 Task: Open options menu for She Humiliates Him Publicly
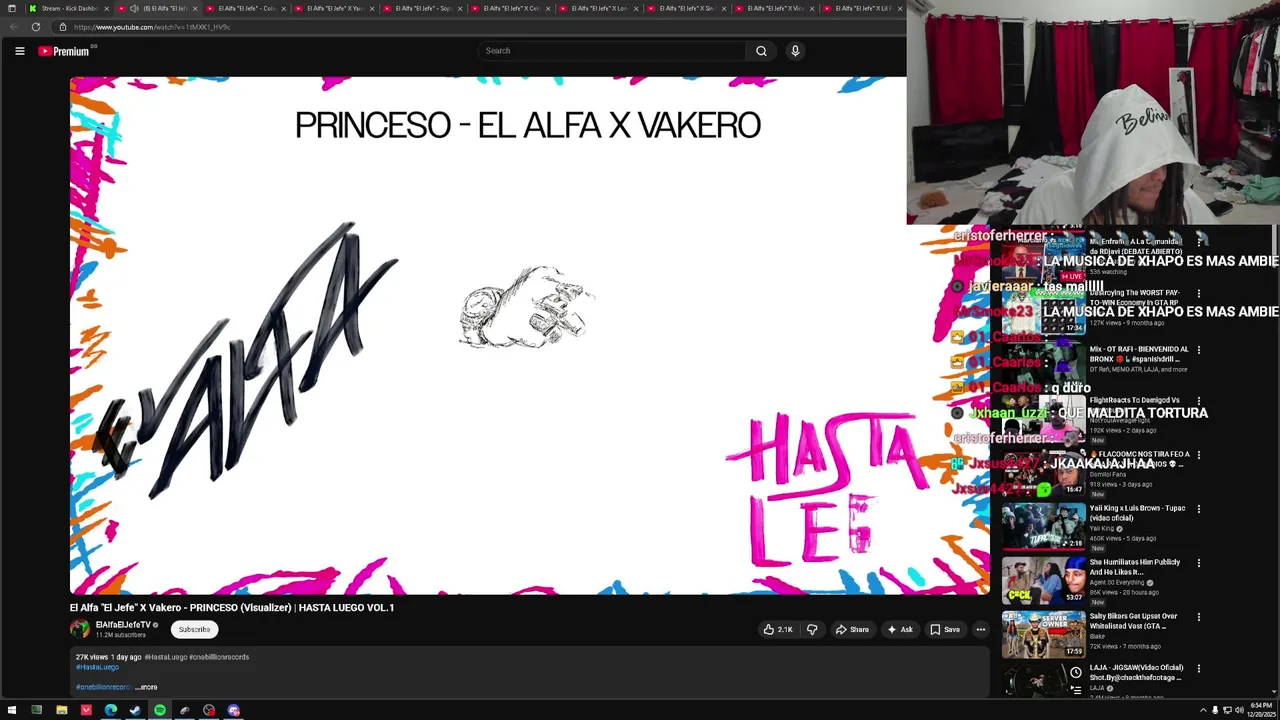point(1199,563)
